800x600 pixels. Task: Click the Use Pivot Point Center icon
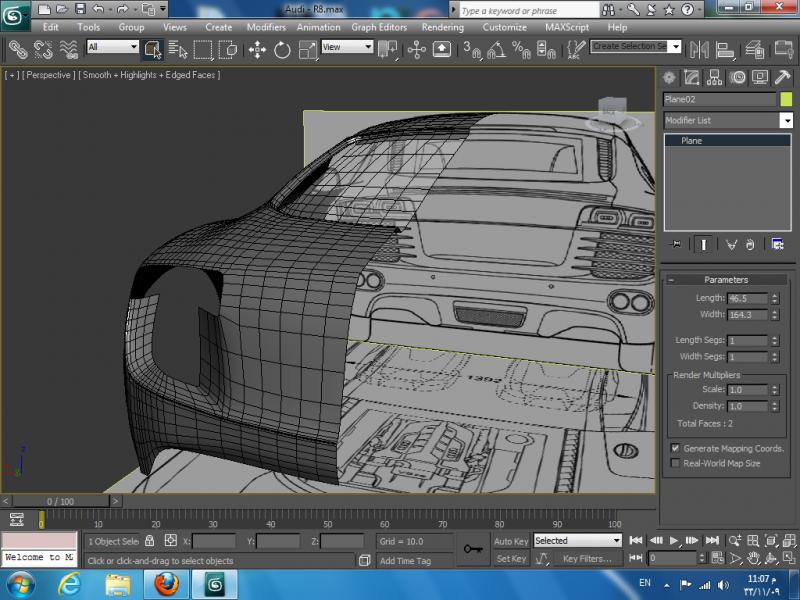click(x=387, y=49)
